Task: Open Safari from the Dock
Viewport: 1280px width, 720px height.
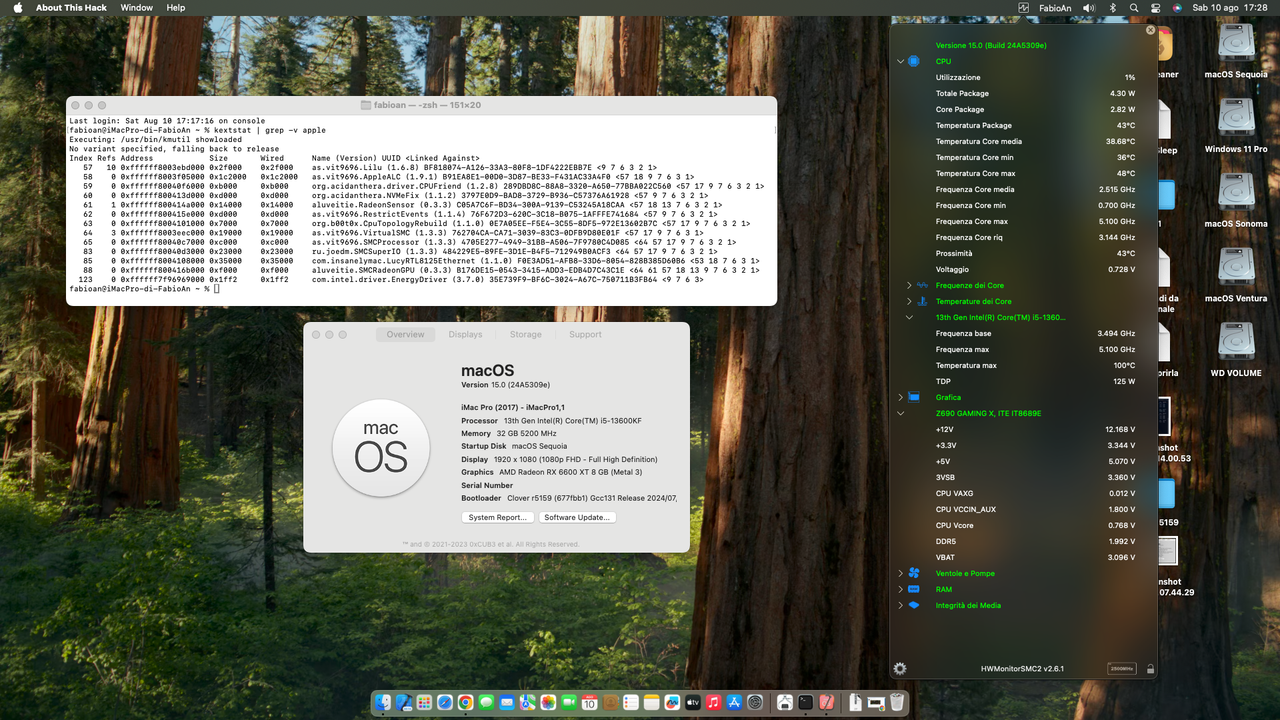Action: point(445,703)
